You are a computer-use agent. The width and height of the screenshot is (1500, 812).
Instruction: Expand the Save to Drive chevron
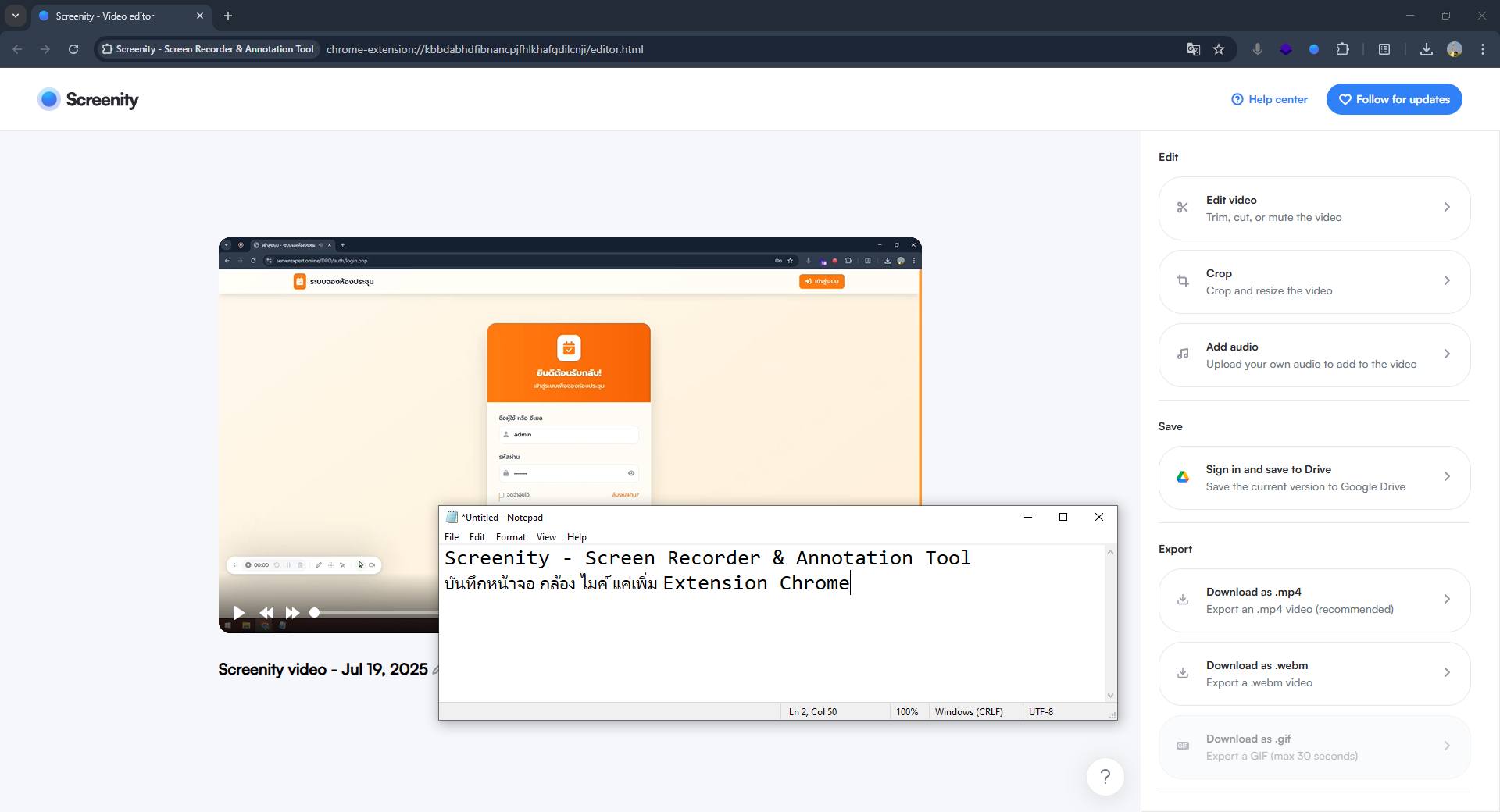click(1447, 477)
